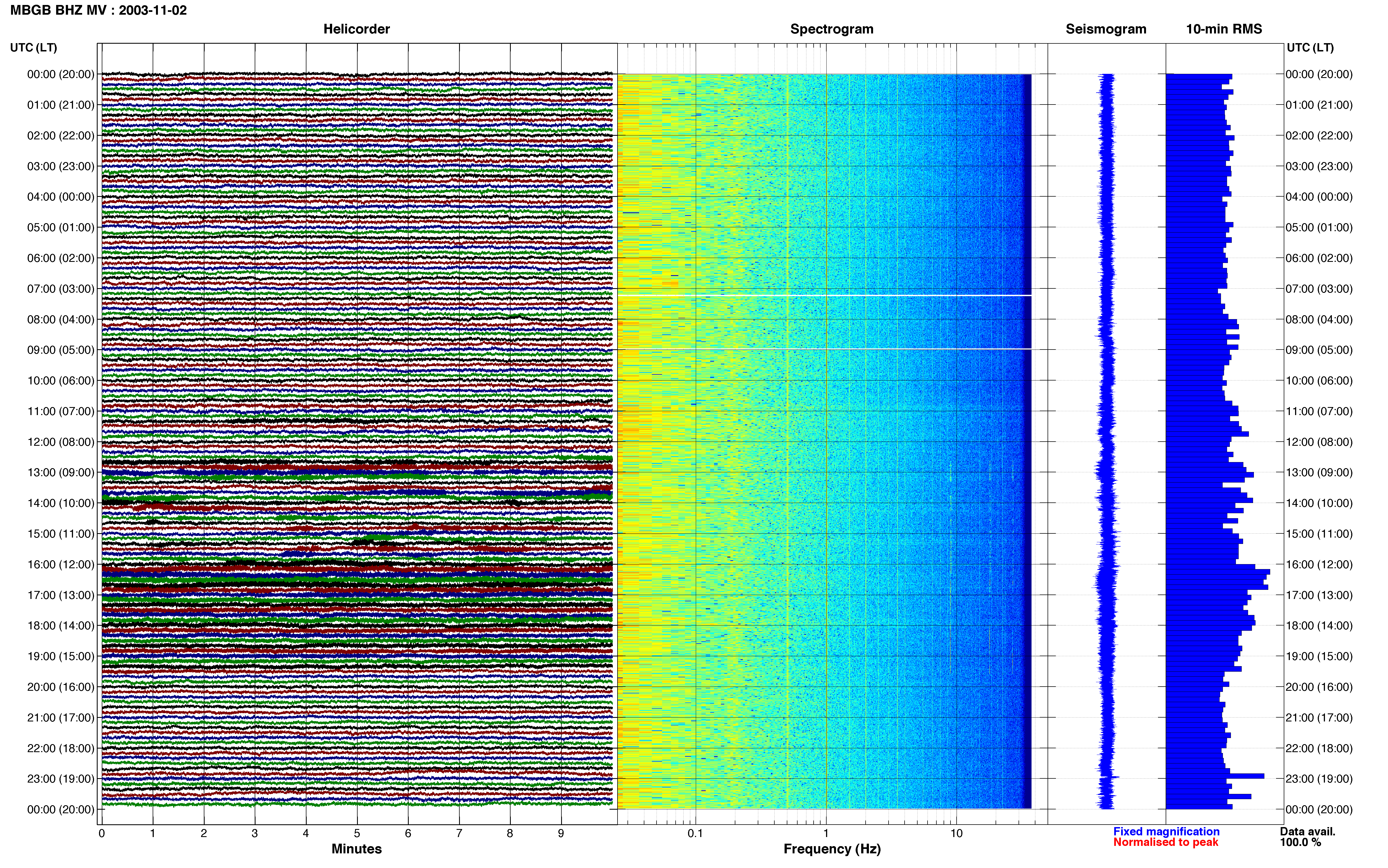Click the 'Data avail.' label
The width and height of the screenshot is (1388, 868).
1308,831
